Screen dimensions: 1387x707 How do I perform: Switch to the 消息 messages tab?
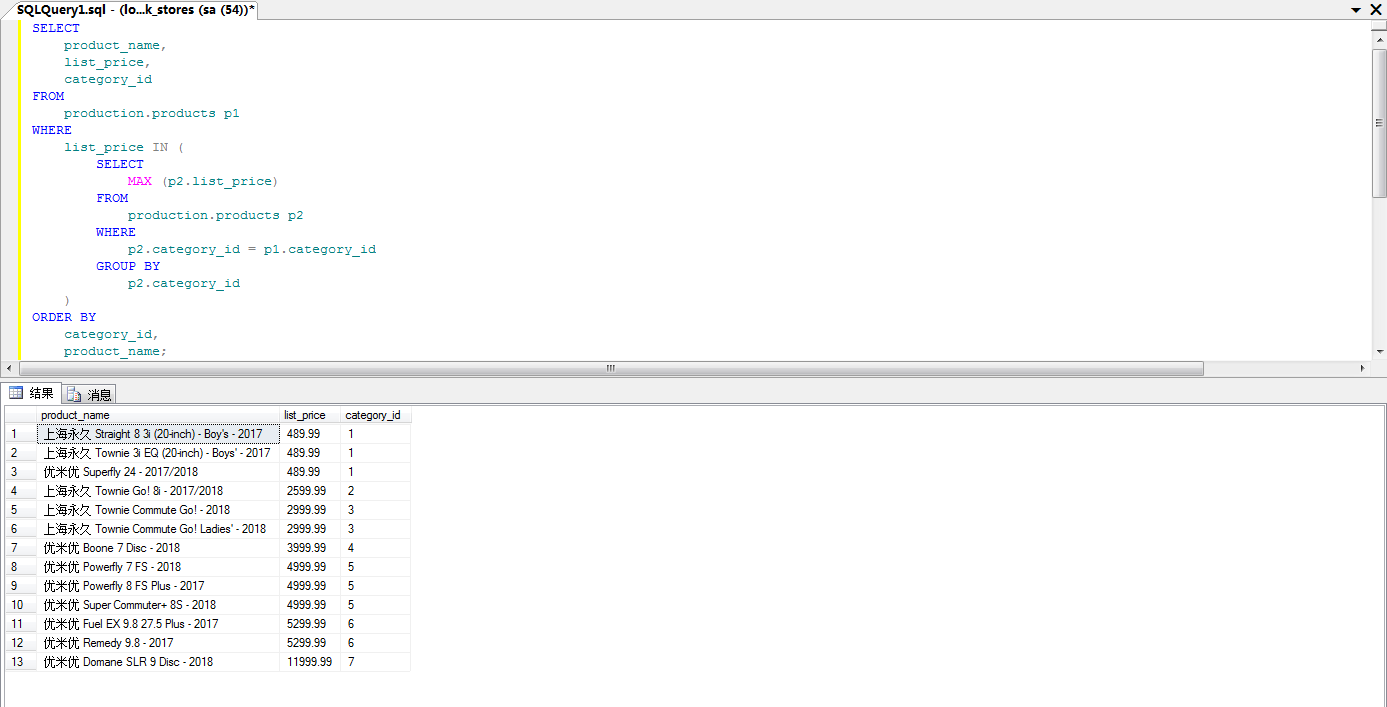click(x=90, y=394)
